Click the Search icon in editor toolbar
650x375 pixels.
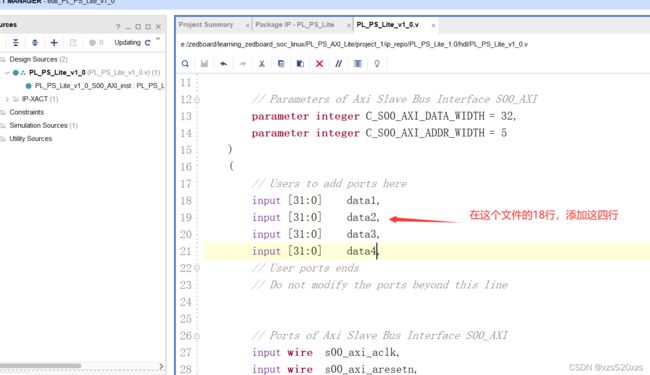click(x=185, y=64)
